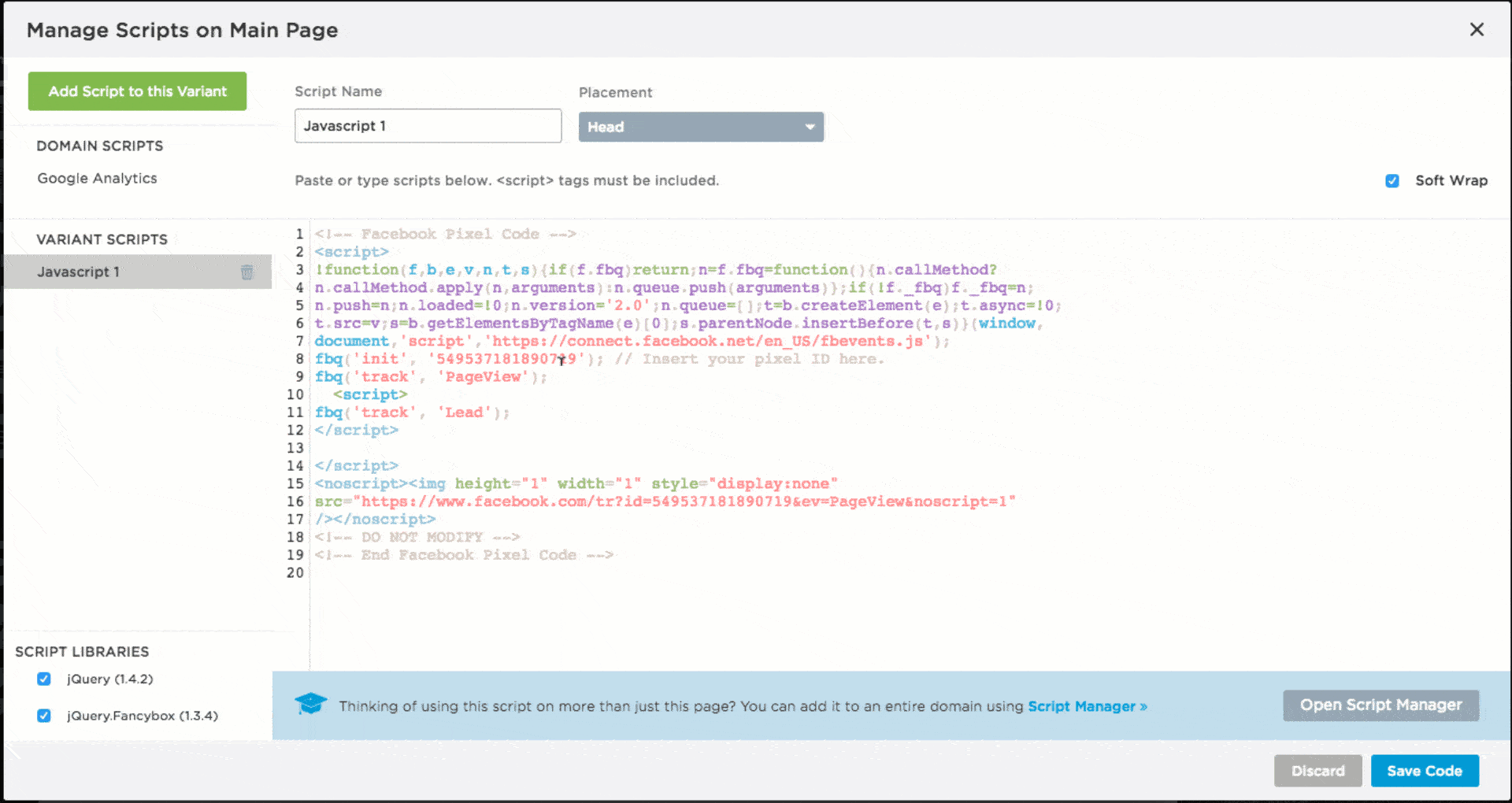Click End Facebook Pixel Code comment

(464, 555)
